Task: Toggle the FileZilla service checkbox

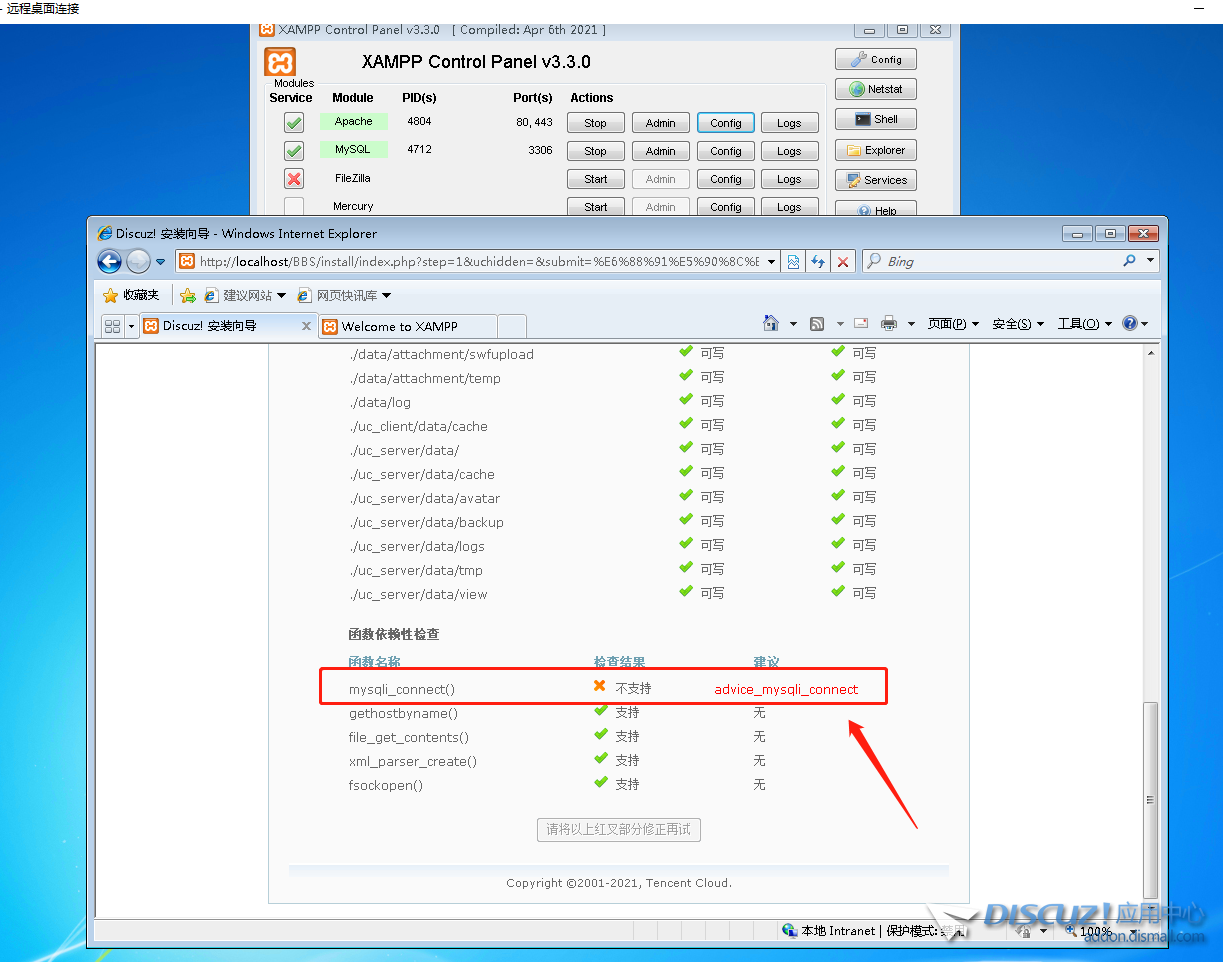Action: [293, 179]
